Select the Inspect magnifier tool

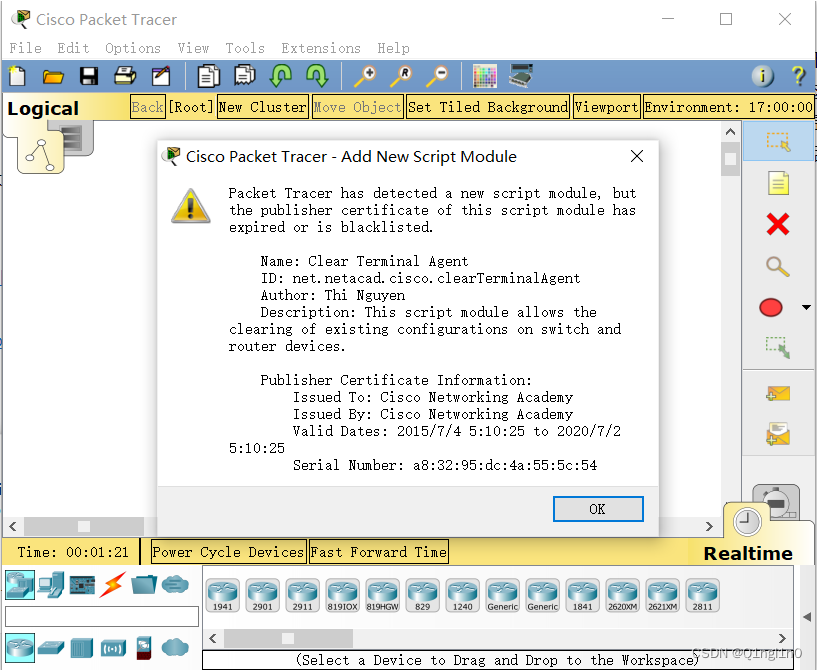pos(777,266)
